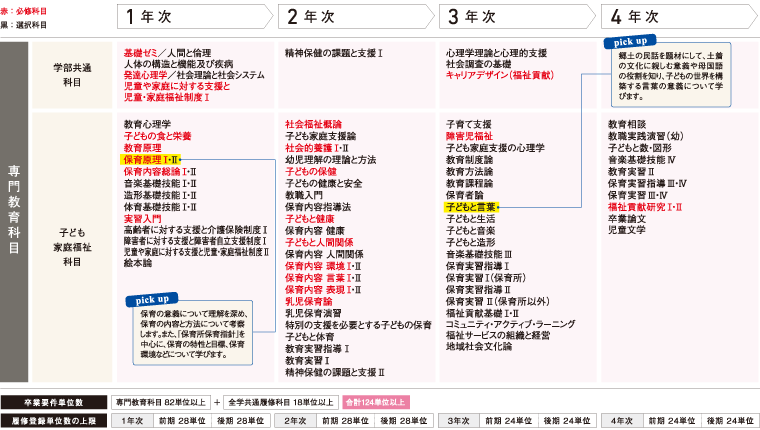
Task: Click 全学共通履修科目 18単位以上 box
Action: click(x=281, y=402)
